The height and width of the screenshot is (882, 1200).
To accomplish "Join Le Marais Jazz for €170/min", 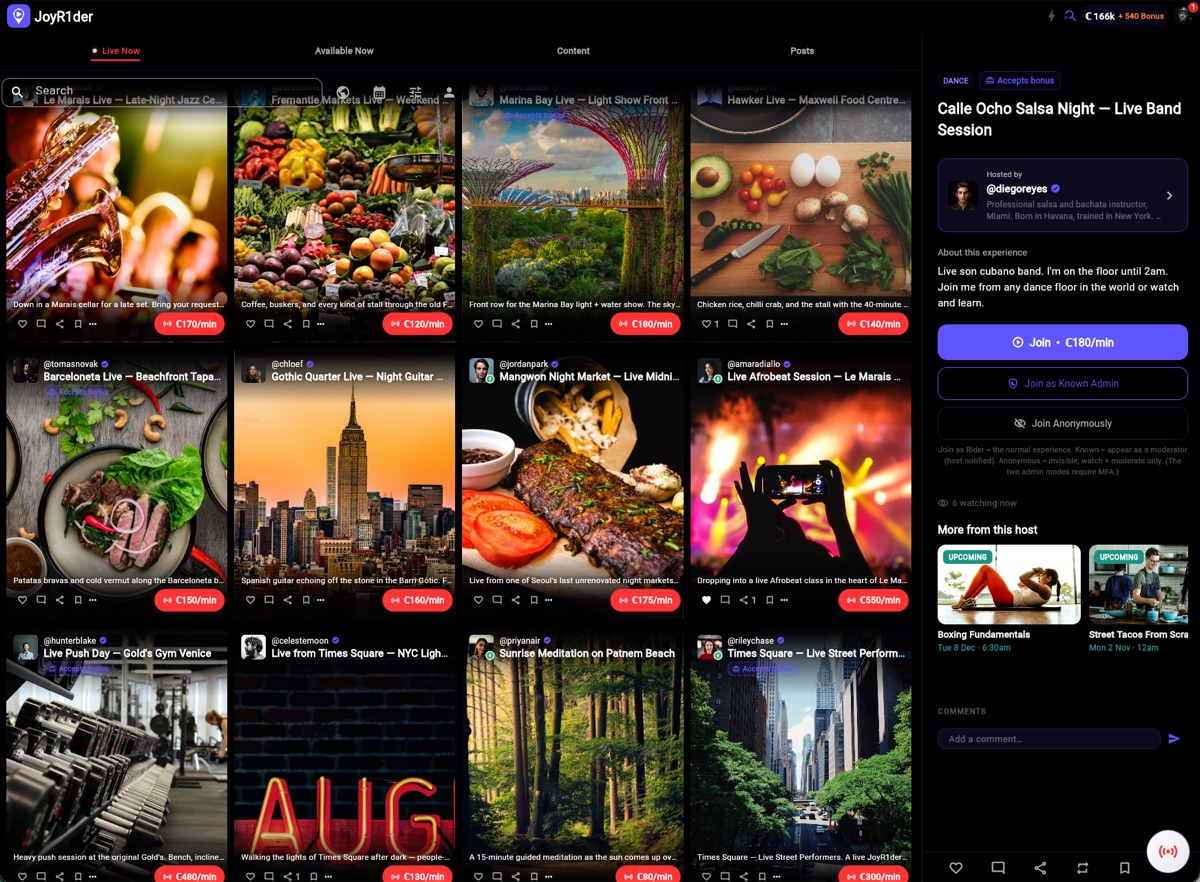I will click(x=190, y=324).
